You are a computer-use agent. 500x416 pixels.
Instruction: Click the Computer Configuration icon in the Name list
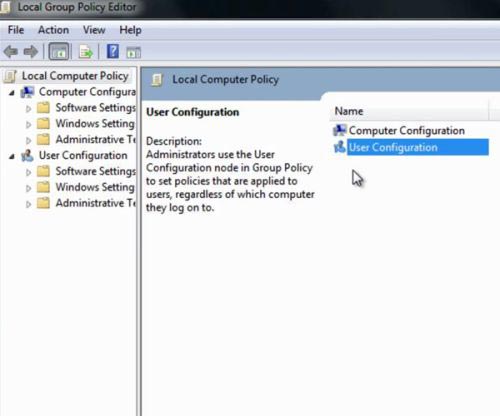(340, 130)
